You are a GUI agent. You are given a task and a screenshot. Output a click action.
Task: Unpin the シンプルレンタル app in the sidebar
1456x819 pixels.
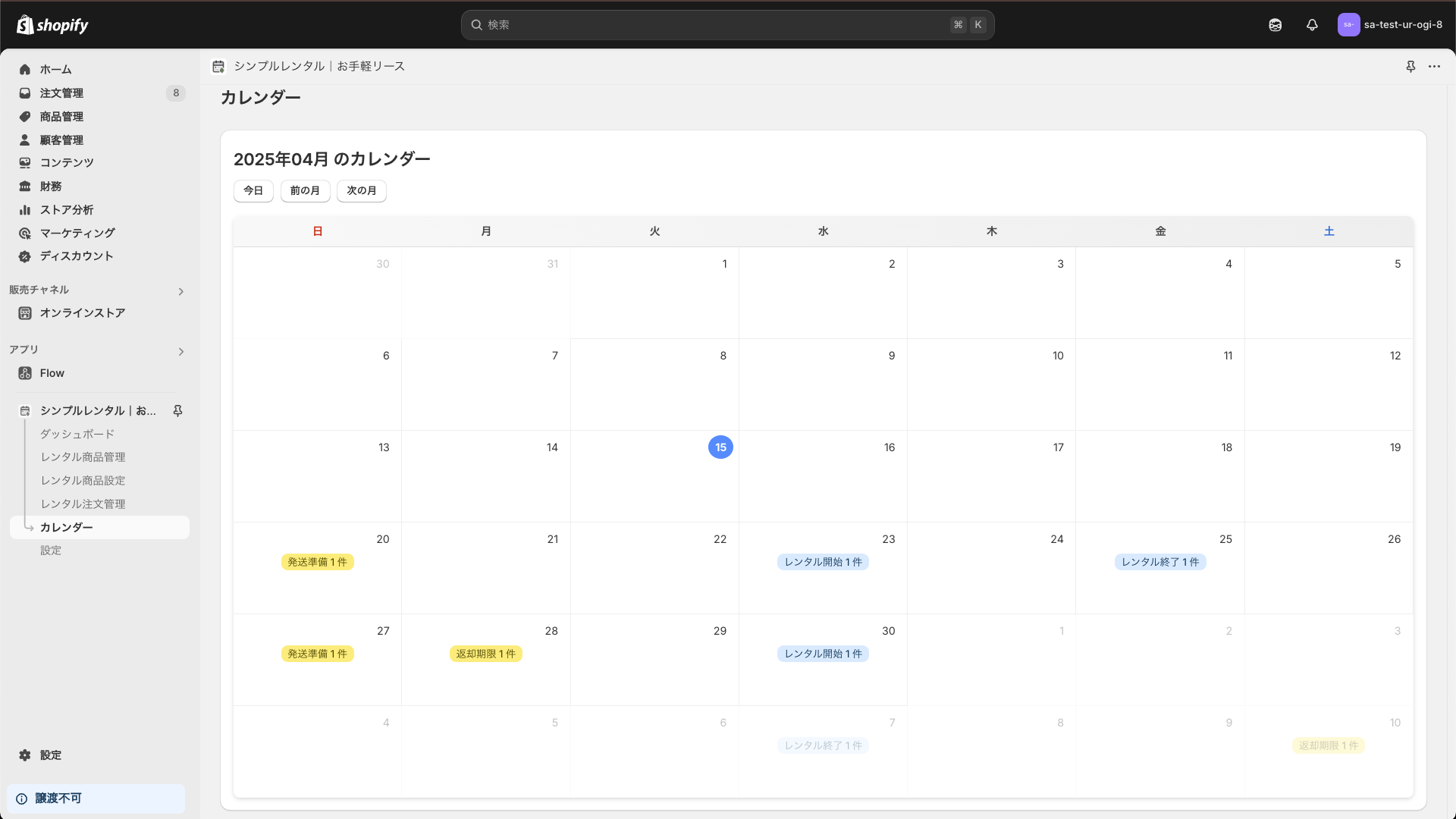(x=177, y=410)
